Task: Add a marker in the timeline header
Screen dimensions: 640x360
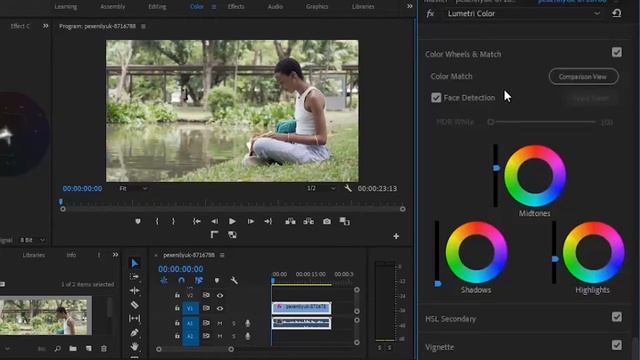Action: tap(217, 280)
